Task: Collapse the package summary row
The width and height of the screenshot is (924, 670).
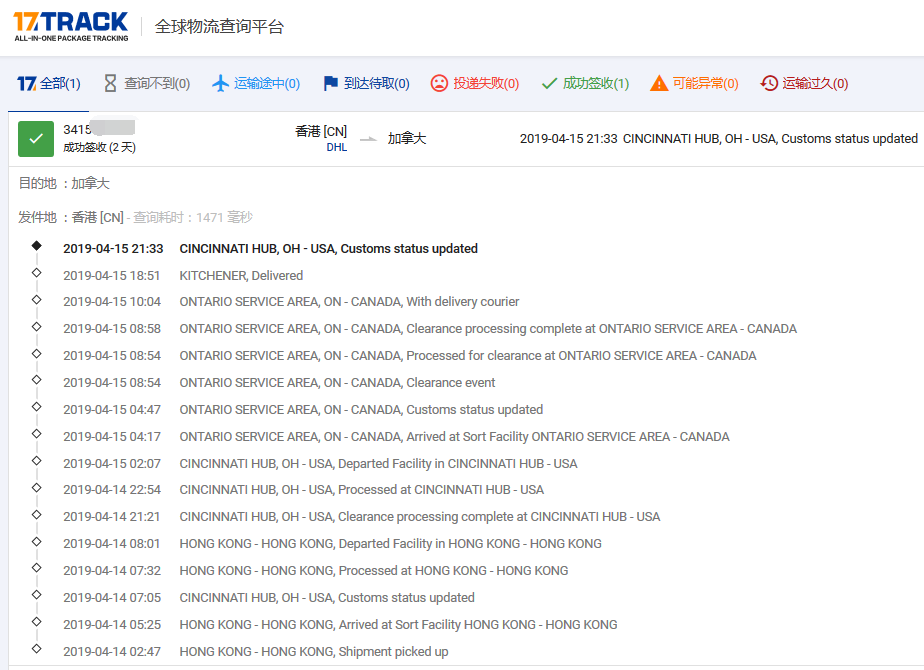Action: (460, 139)
